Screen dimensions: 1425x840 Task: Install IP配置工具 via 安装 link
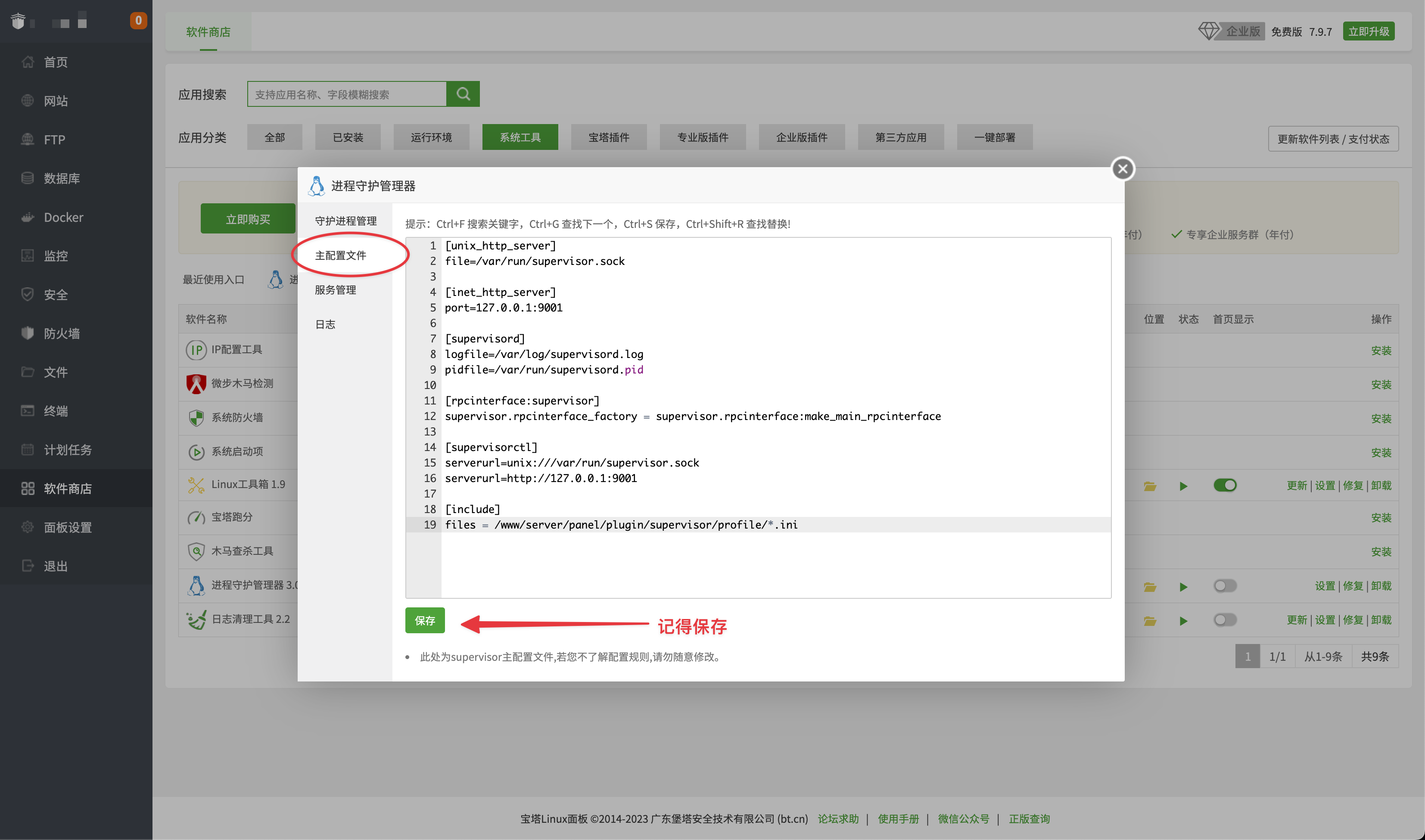click(x=1381, y=350)
